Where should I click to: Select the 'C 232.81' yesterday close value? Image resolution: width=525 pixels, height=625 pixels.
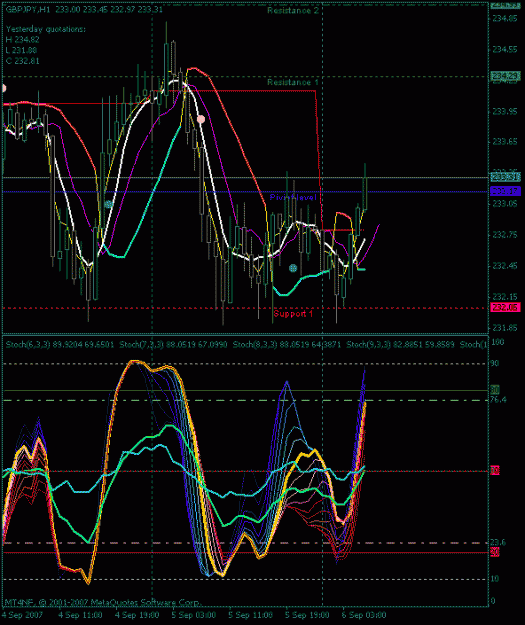point(22,61)
